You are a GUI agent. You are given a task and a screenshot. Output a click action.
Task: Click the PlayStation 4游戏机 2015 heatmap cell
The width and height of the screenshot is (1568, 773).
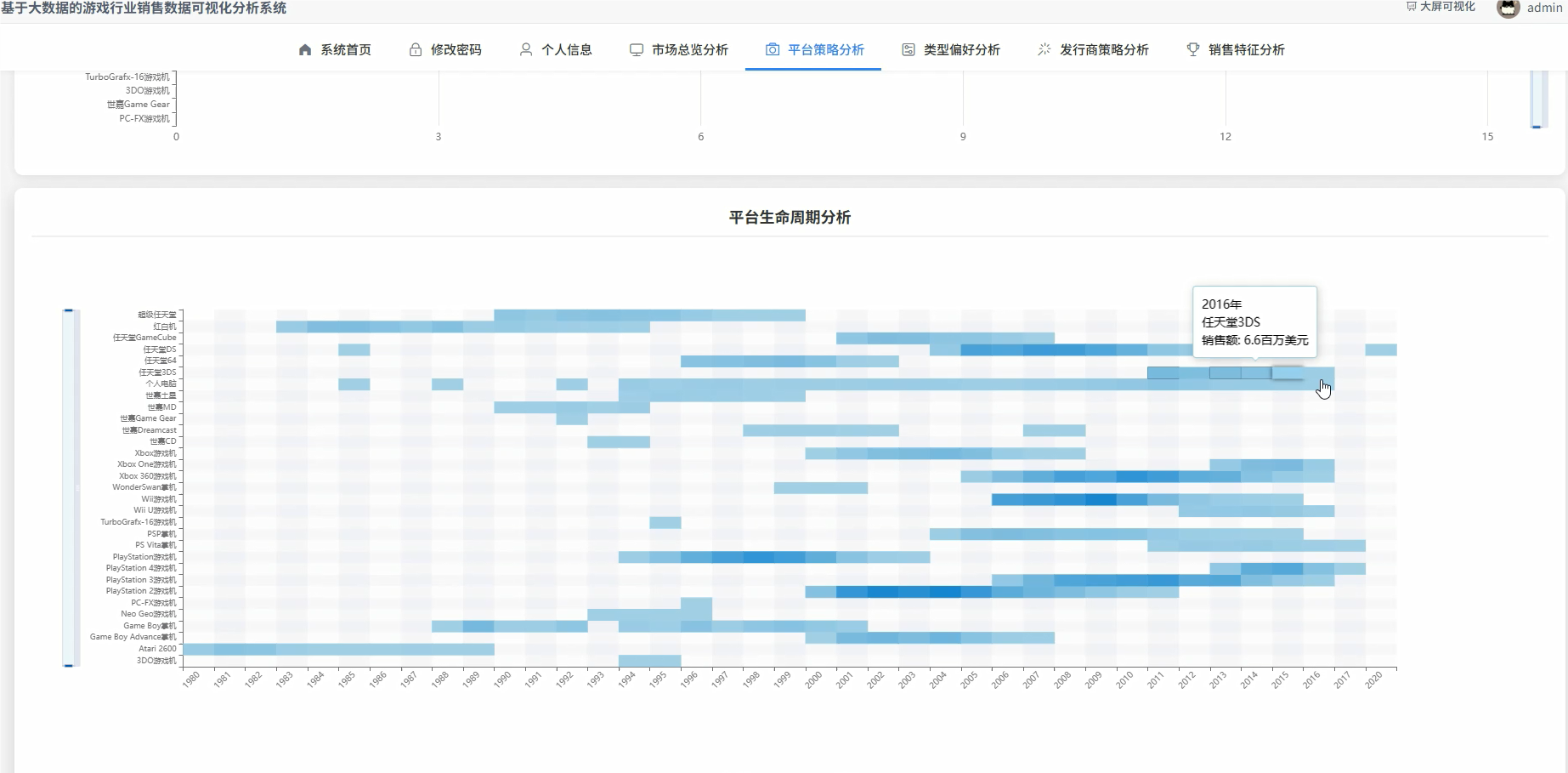click(x=1288, y=568)
